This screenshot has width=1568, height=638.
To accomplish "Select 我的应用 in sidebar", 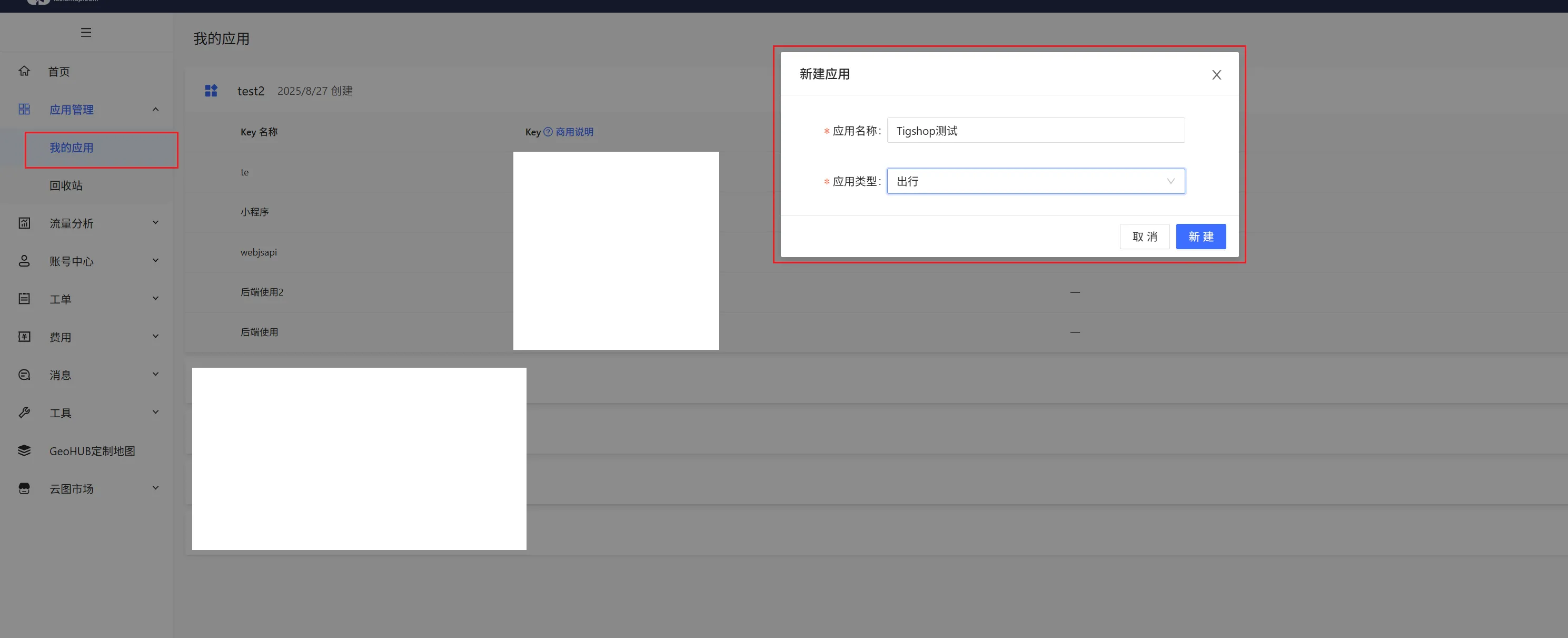I will (72, 148).
